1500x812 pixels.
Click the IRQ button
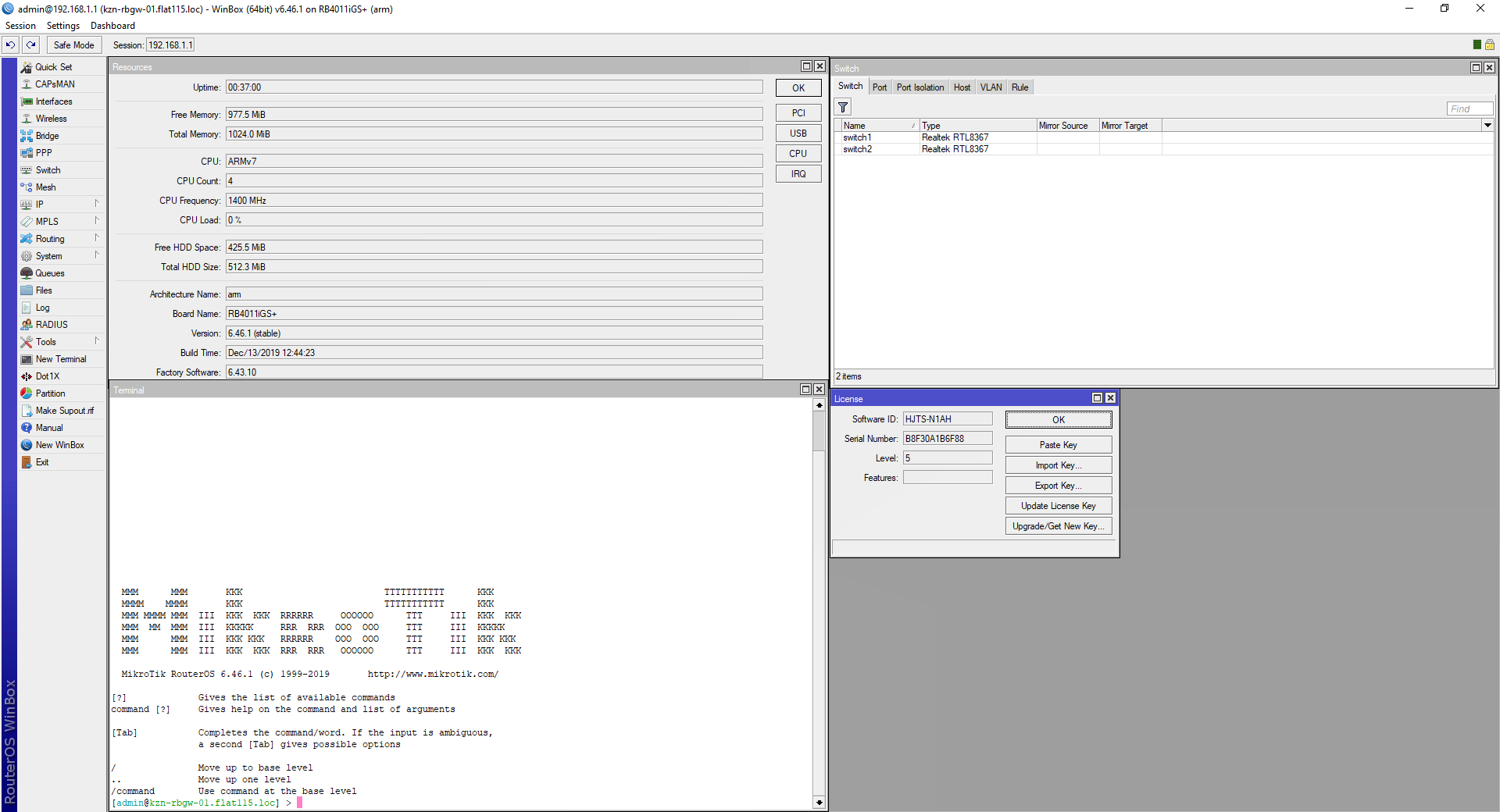click(798, 174)
